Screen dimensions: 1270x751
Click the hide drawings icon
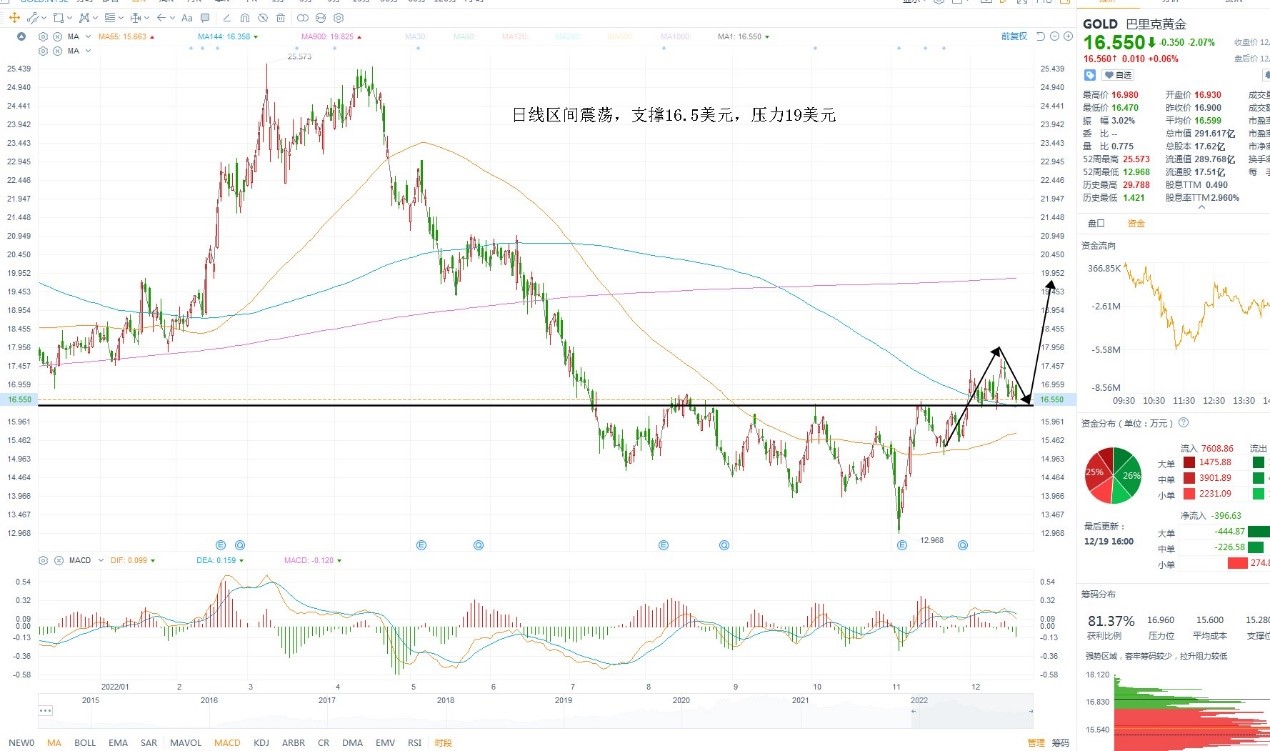coord(263,17)
